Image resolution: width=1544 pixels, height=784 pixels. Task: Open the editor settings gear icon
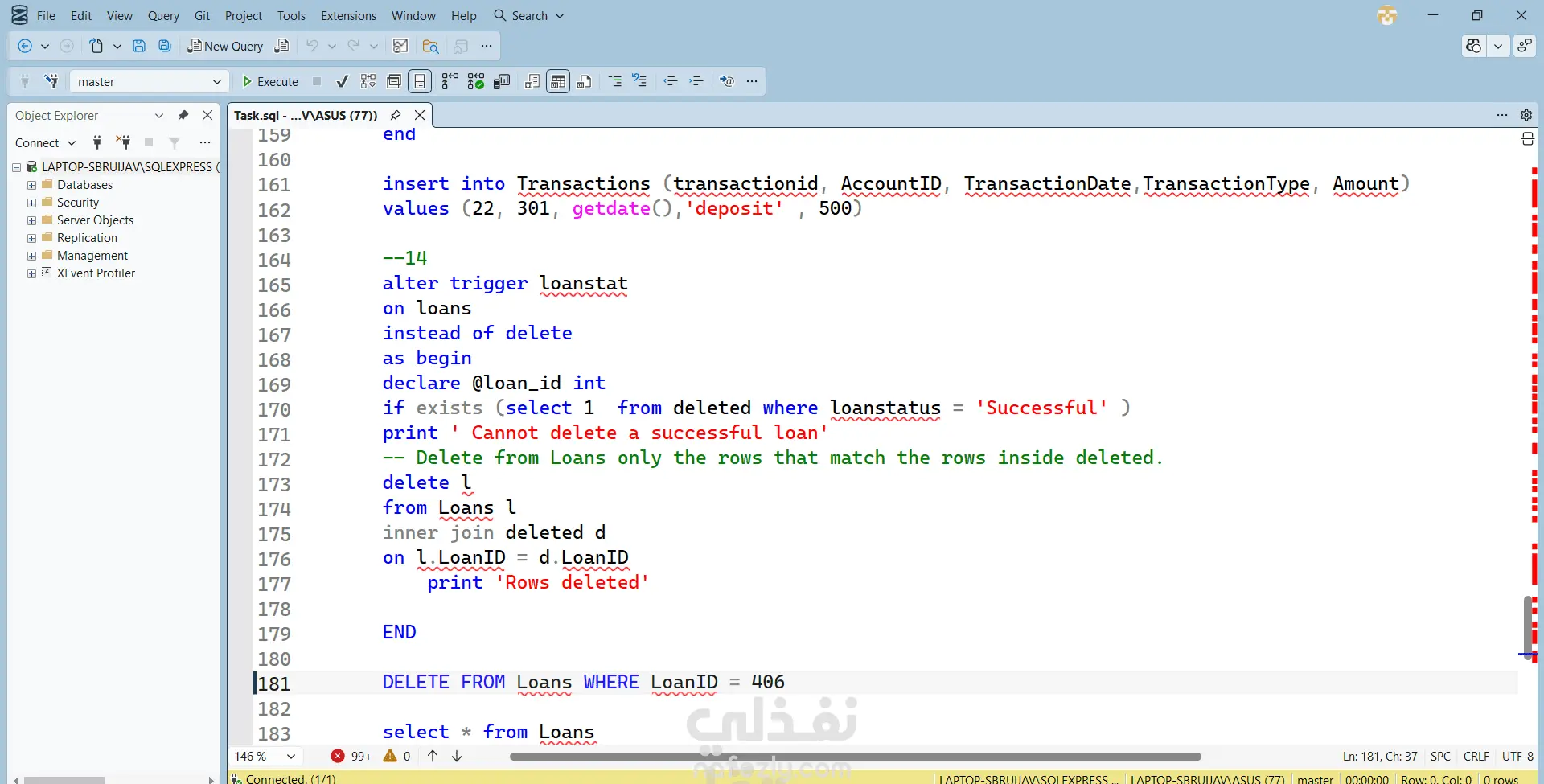click(1526, 115)
